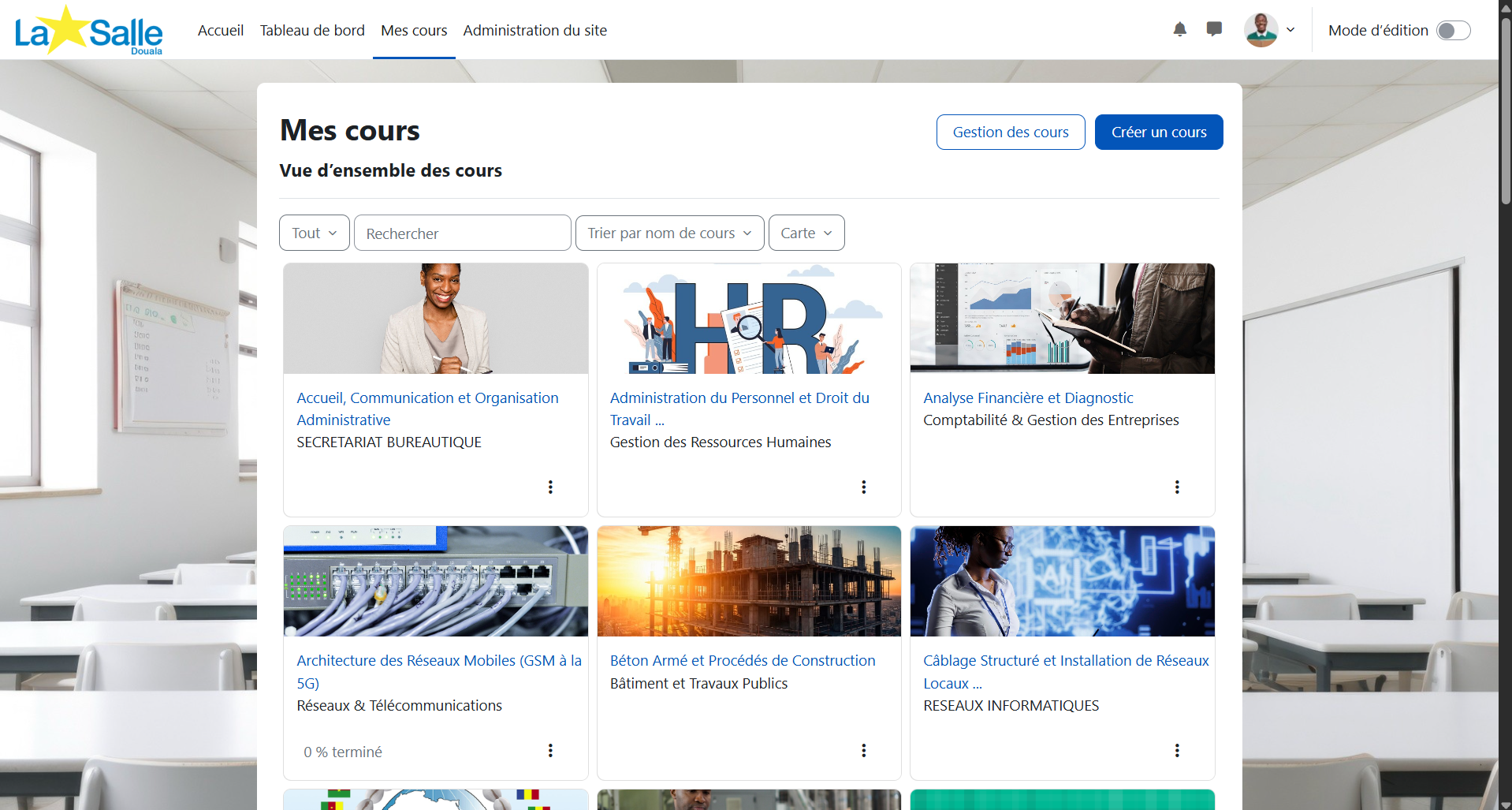
Task: Open actions menu for Administration du Personnel course
Action: point(864,487)
